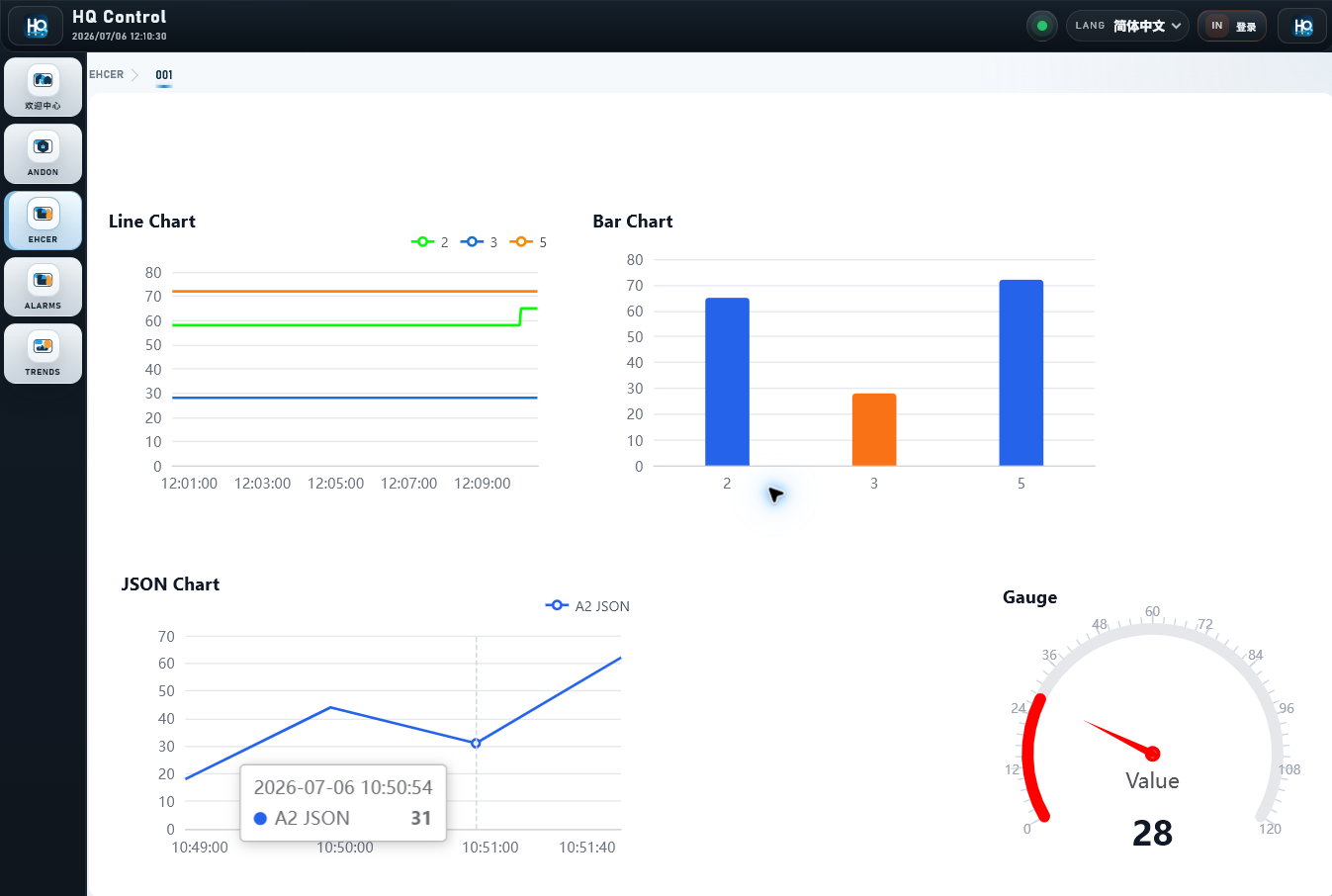The height and width of the screenshot is (896, 1332).
Task: Open the ANDON sidebar icon
Action: click(43, 153)
